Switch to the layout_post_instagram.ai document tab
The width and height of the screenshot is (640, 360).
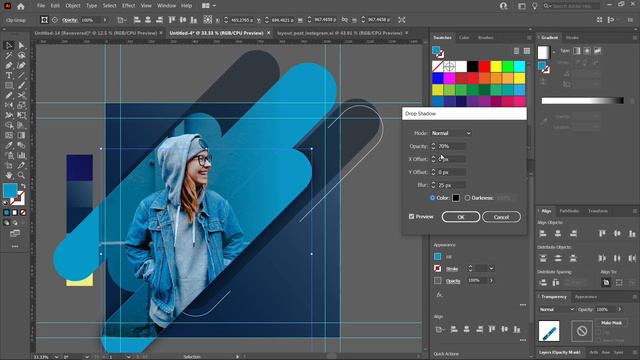pyautogui.click(x=340, y=33)
